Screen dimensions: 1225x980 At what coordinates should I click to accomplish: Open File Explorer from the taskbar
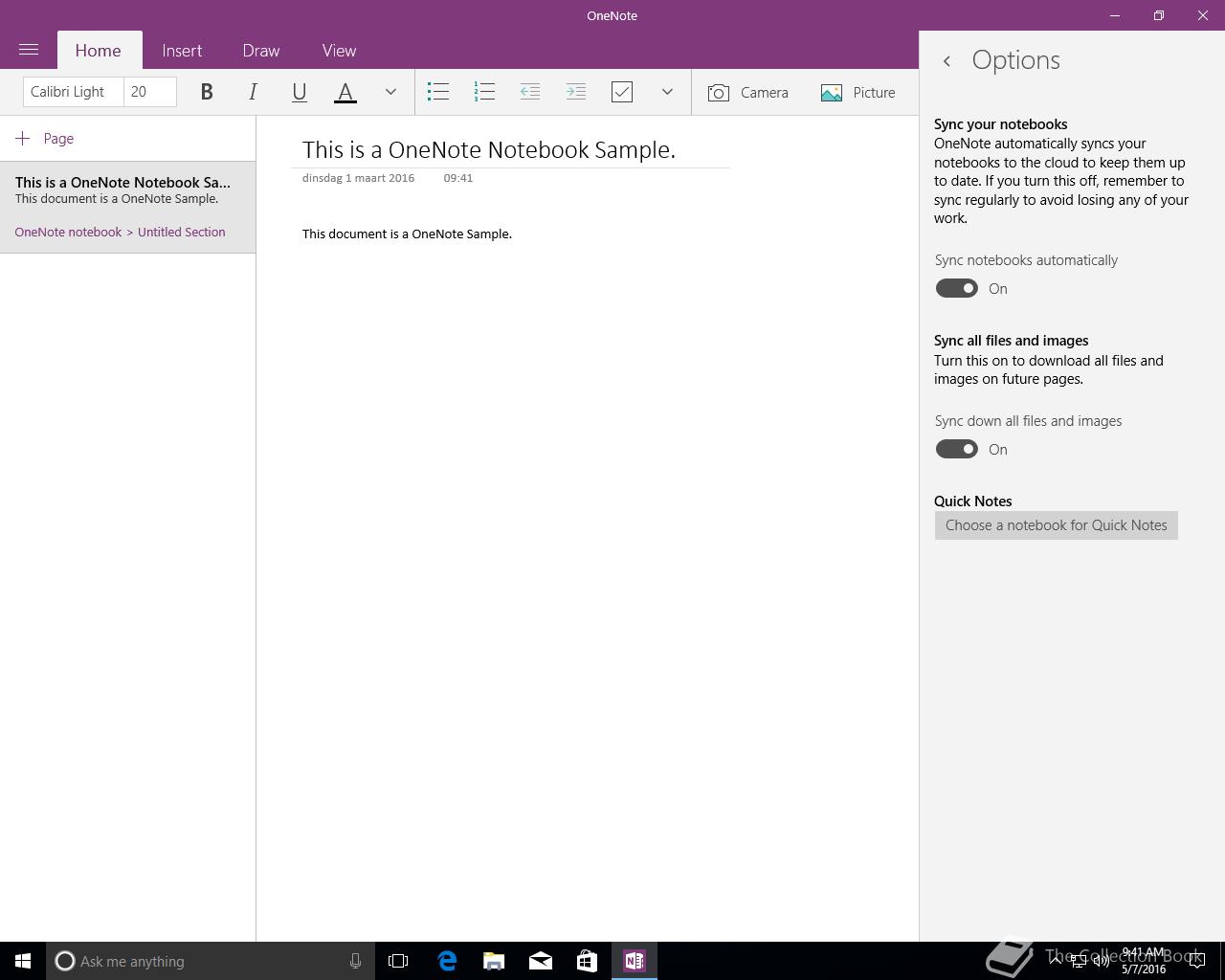tap(494, 961)
